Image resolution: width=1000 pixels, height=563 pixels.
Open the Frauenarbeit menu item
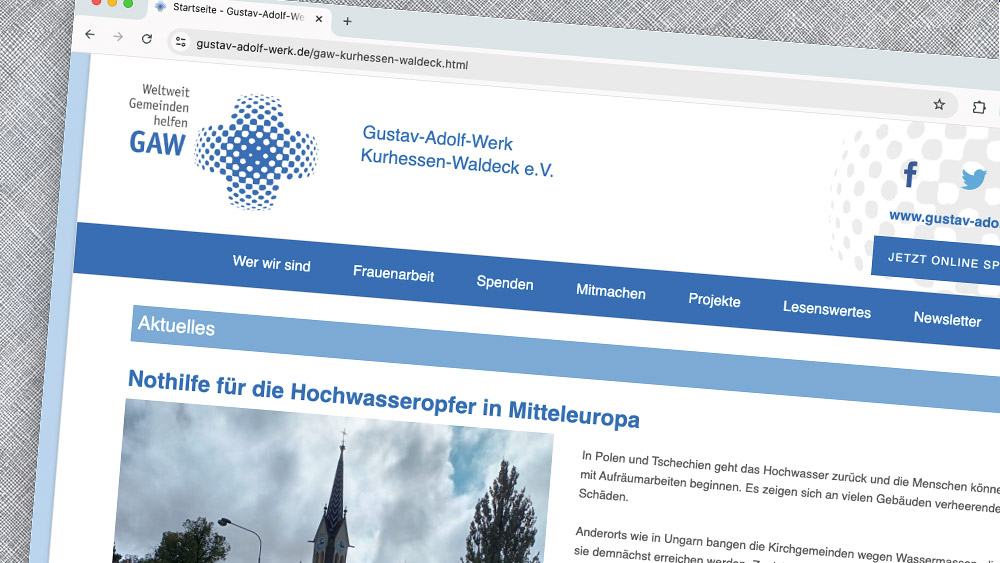[393, 274]
